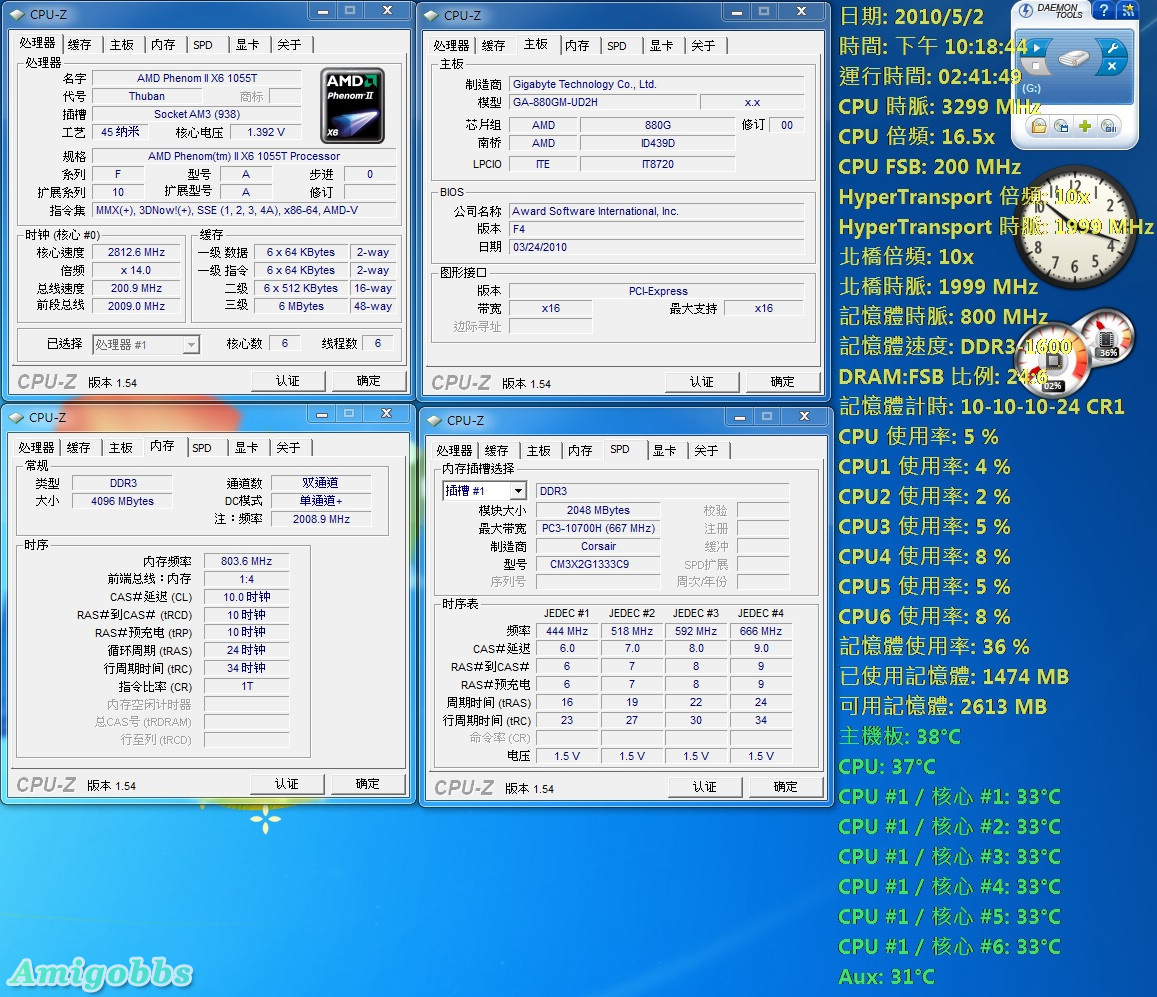Click 认证 button in the processor CPU-Z window
Viewport: 1157px width, 997px height.
[288, 381]
